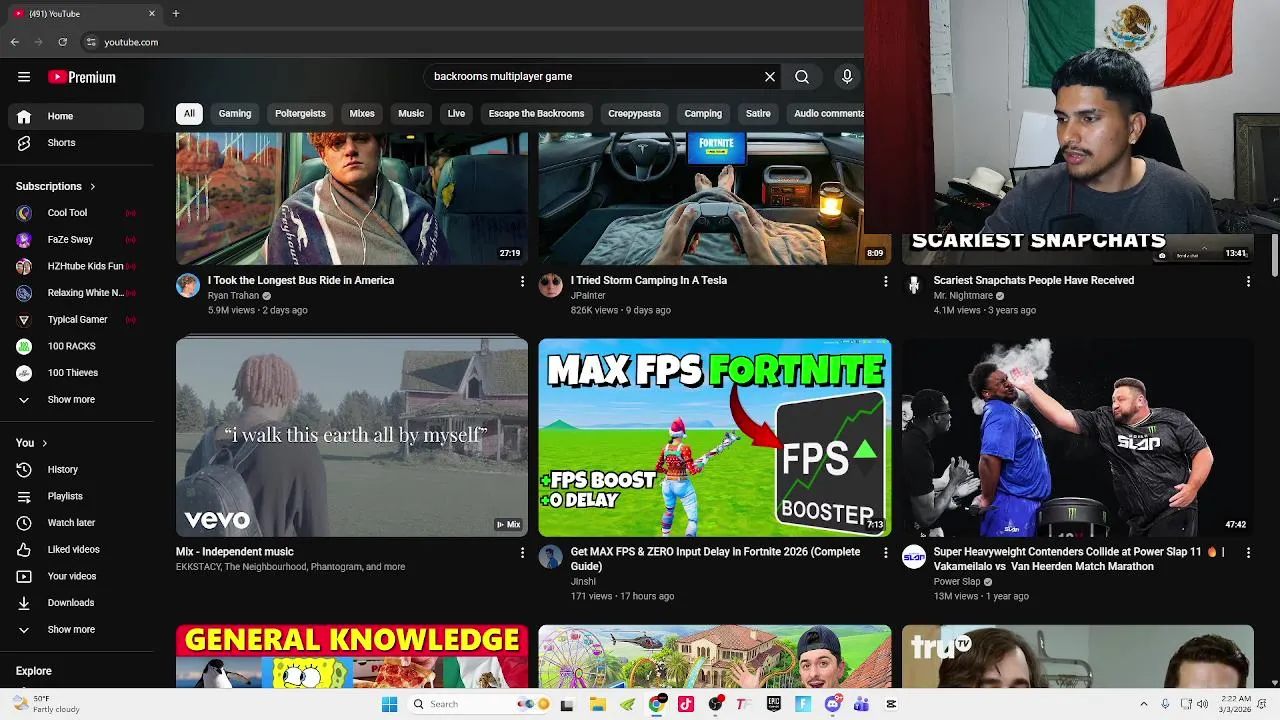Go to FaZe Sway channel subscription

[x=76, y=240]
